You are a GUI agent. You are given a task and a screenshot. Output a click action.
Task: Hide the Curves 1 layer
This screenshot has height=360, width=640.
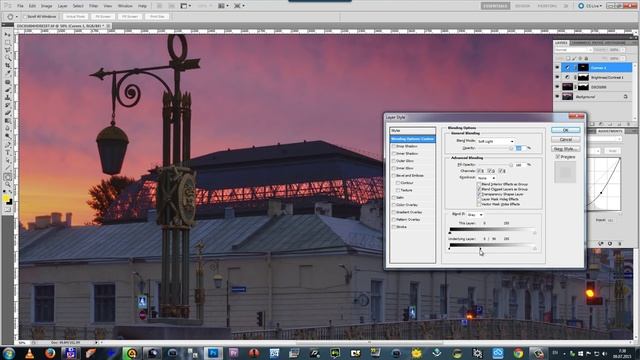(557, 68)
